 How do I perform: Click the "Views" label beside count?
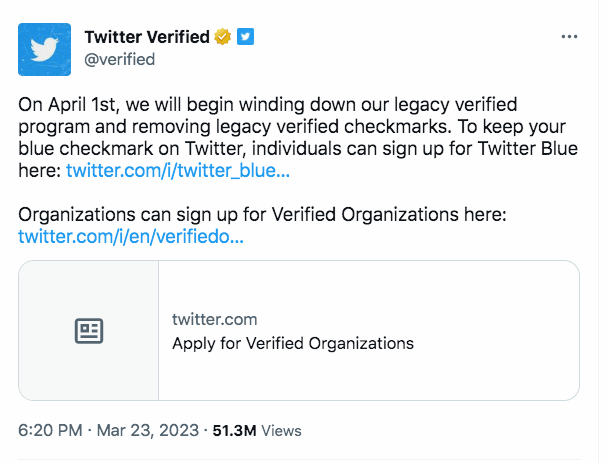(x=281, y=431)
